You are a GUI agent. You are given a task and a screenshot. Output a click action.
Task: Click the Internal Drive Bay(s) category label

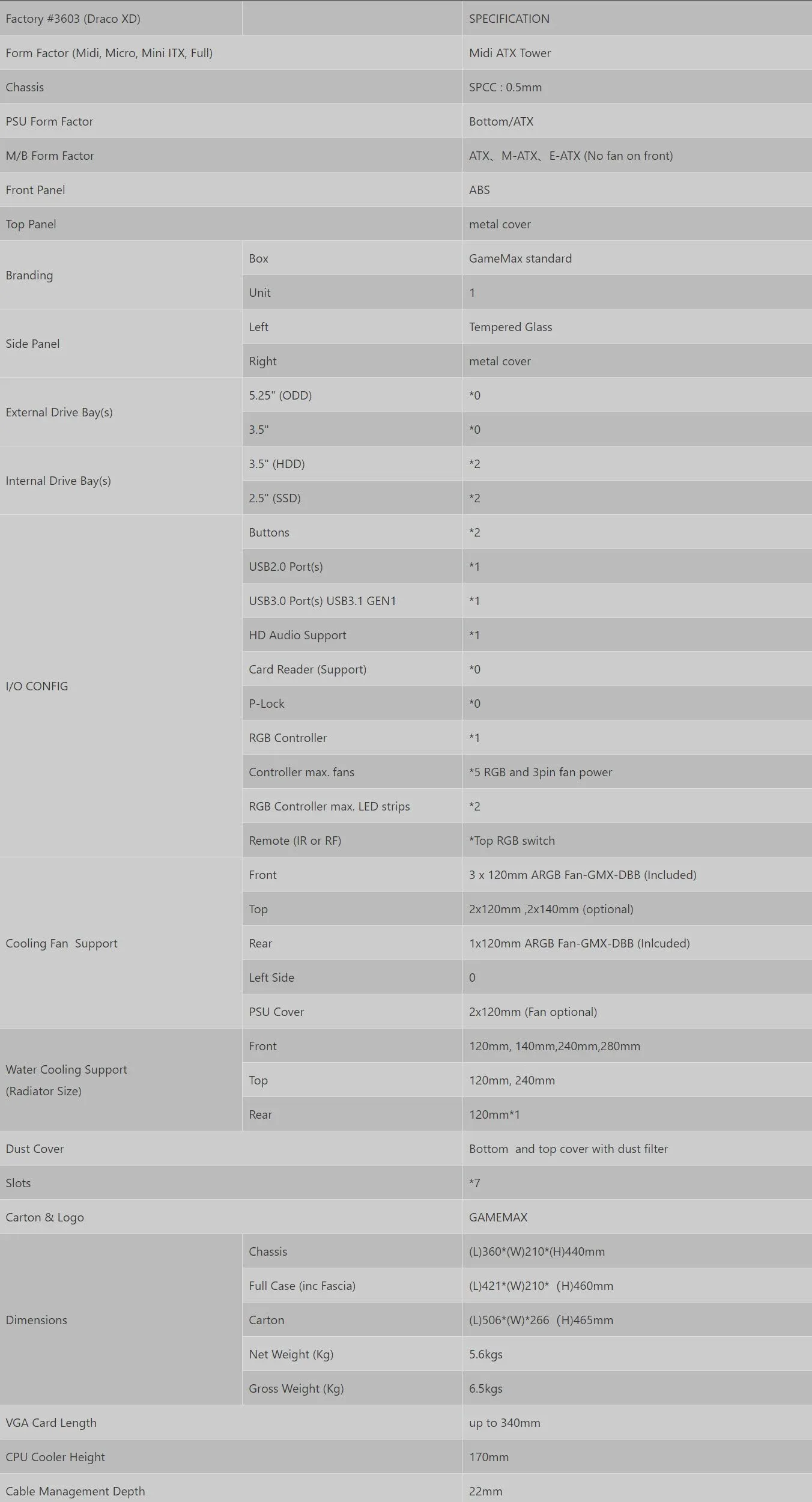point(58,481)
